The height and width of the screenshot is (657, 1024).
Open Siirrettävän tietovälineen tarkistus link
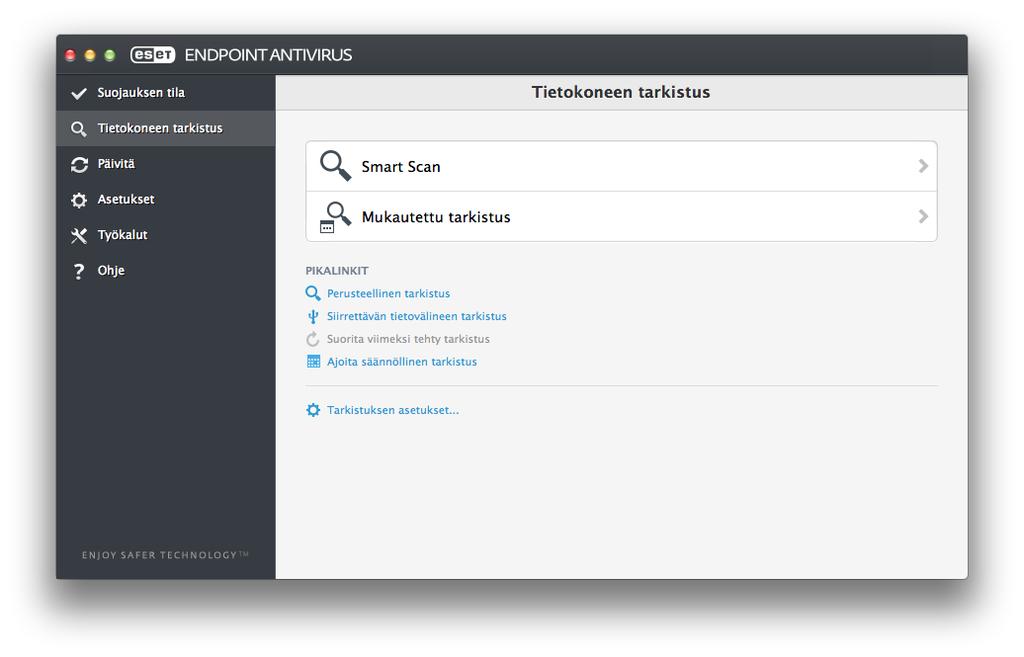coord(417,316)
